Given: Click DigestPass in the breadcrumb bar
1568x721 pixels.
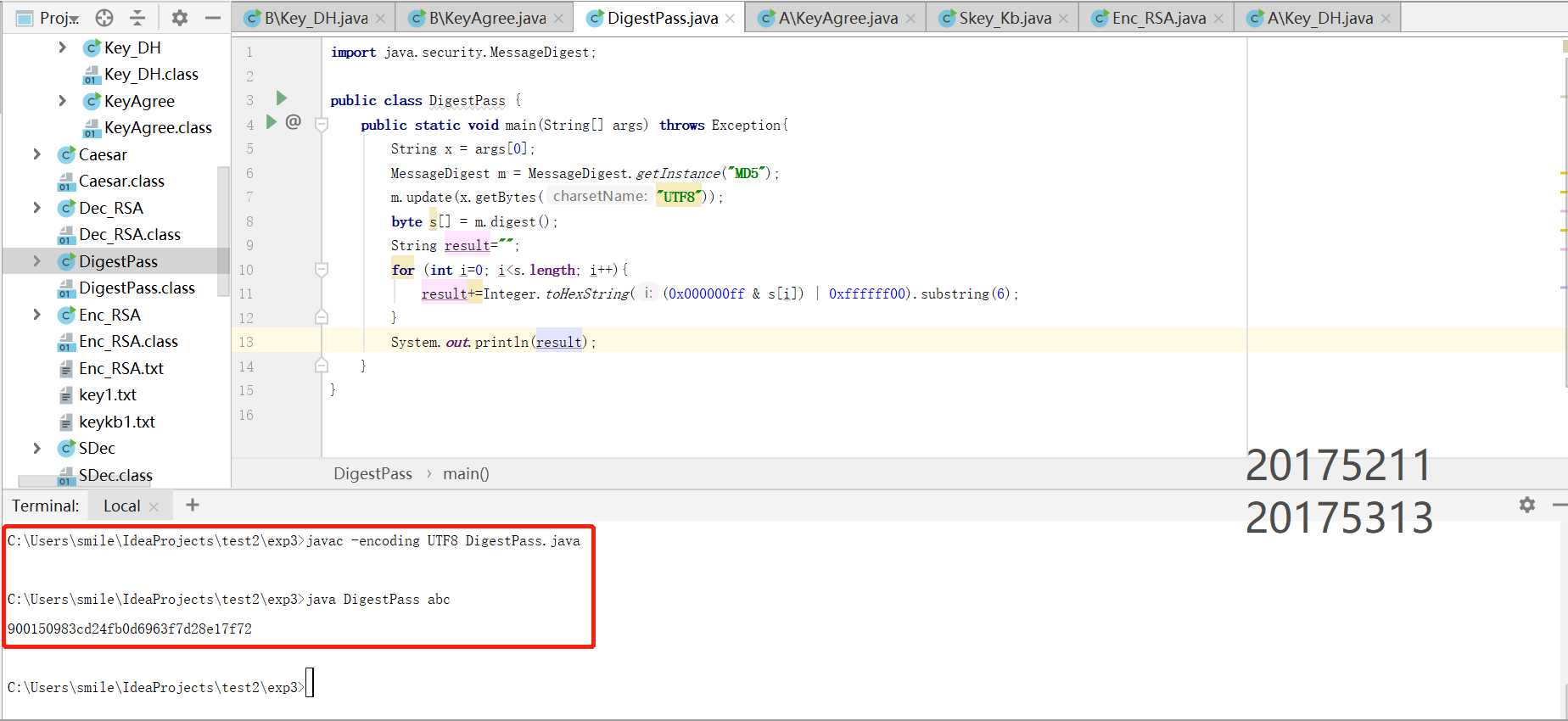Looking at the screenshot, I should [x=372, y=473].
